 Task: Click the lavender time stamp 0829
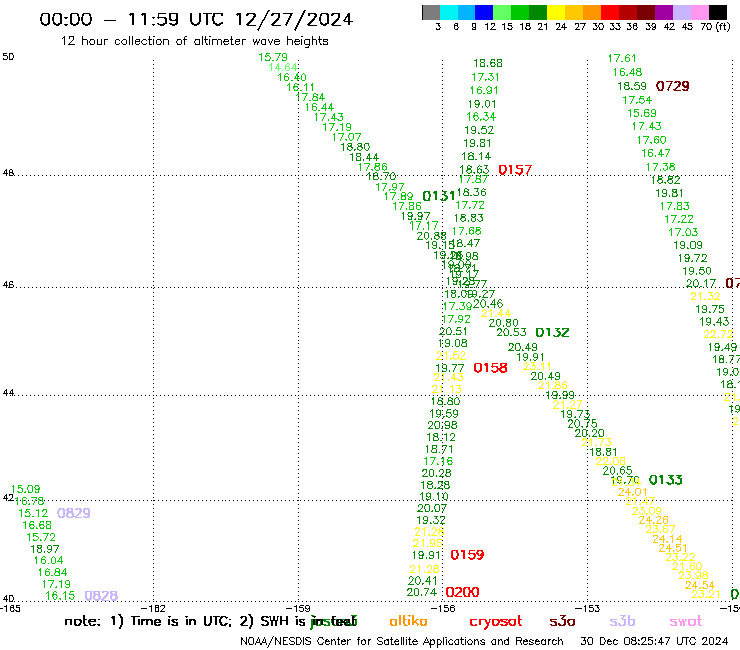[74, 513]
